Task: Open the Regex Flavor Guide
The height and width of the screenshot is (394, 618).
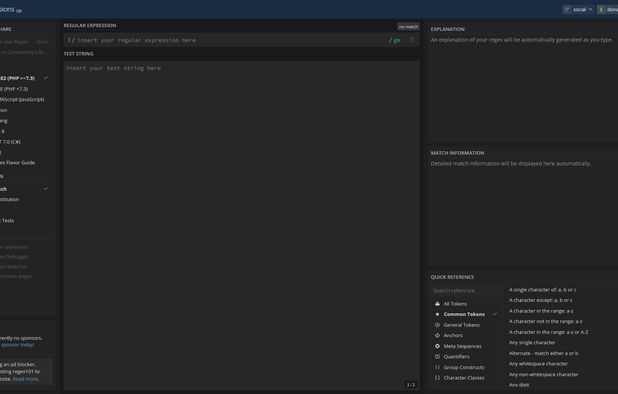Action: [24, 163]
